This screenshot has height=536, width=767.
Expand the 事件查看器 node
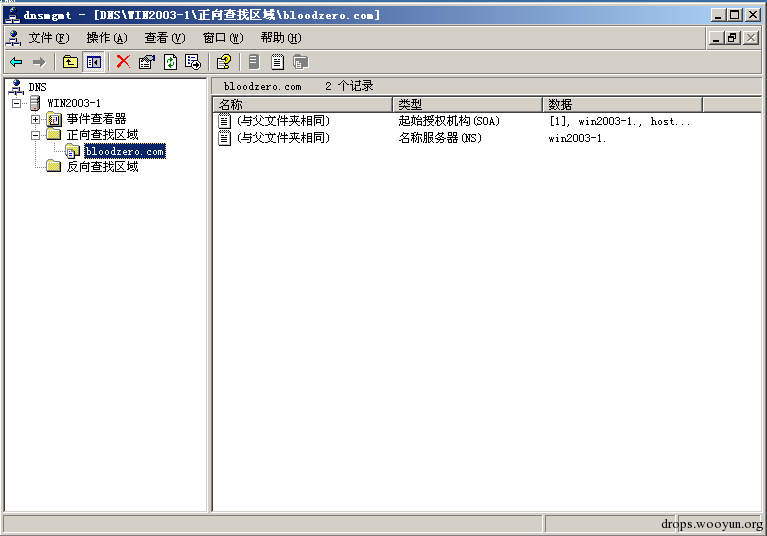pyautogui.click(x=35, y=119)
